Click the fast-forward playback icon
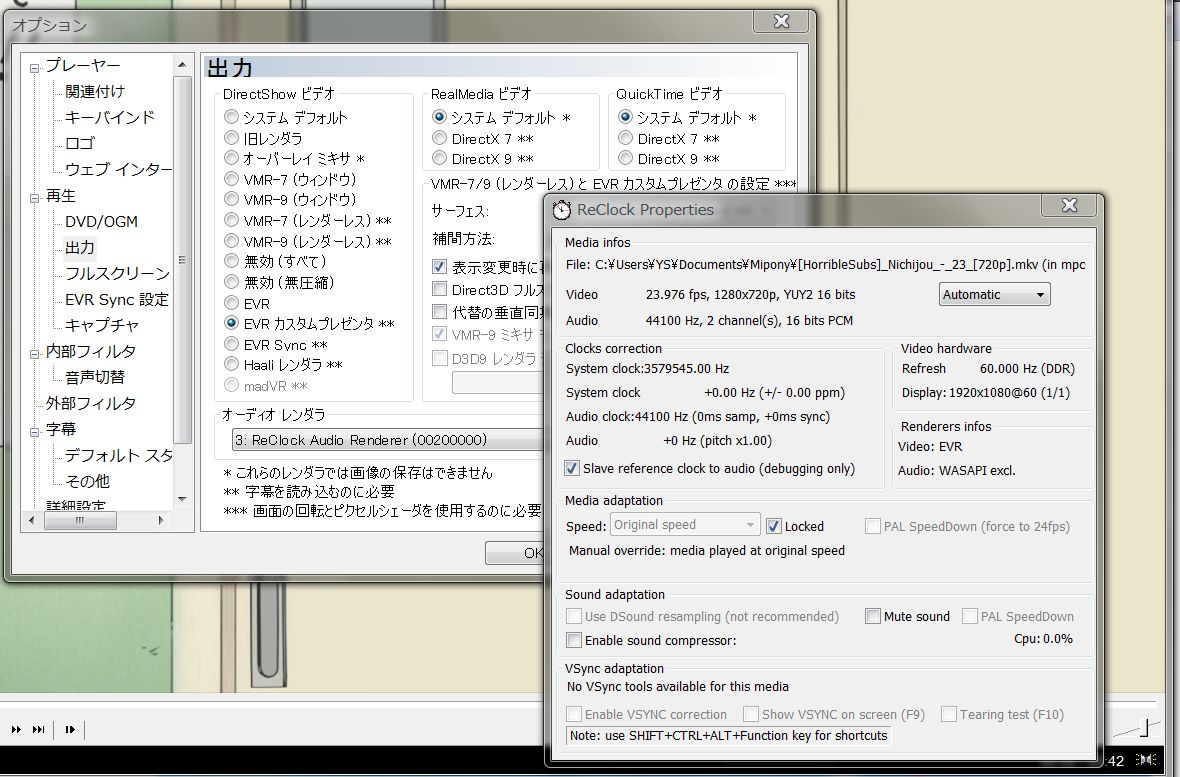Screen dimensions: 1180x777 [x=16, y=729]
